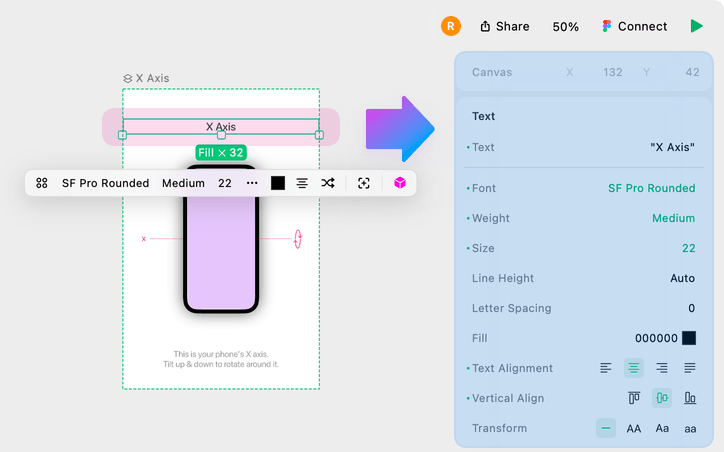Click the Size value field showing 22
Image resolution: width=724 pixels, height=452 pixels.
pos(688,248)
